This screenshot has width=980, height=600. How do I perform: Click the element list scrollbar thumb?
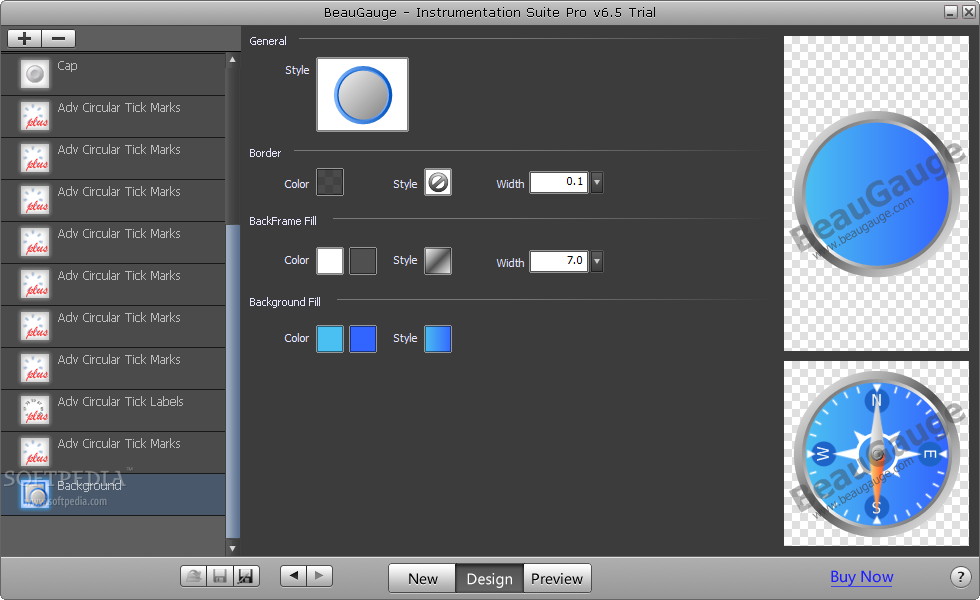point(232,381)
